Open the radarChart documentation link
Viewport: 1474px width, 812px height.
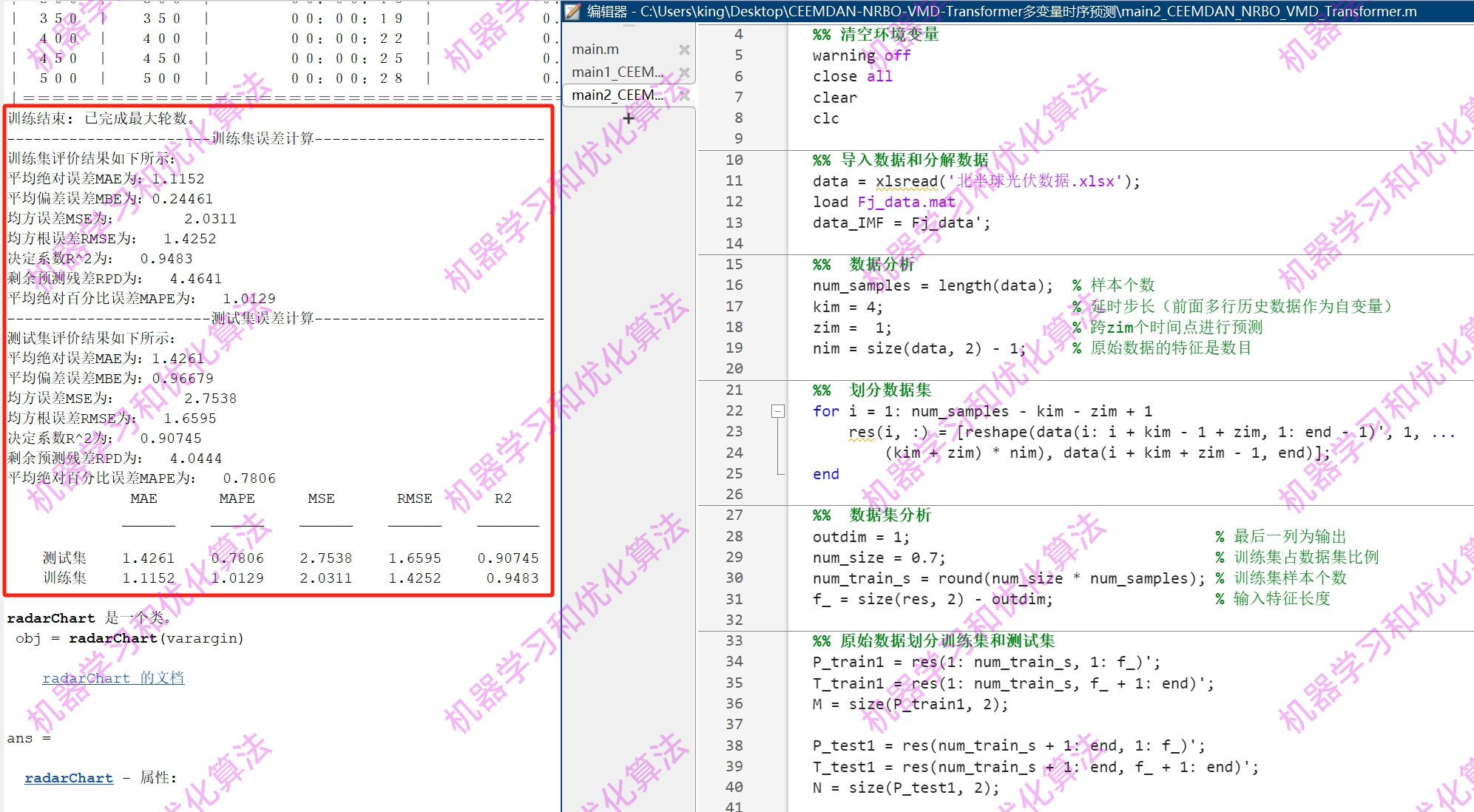point(113,678)
